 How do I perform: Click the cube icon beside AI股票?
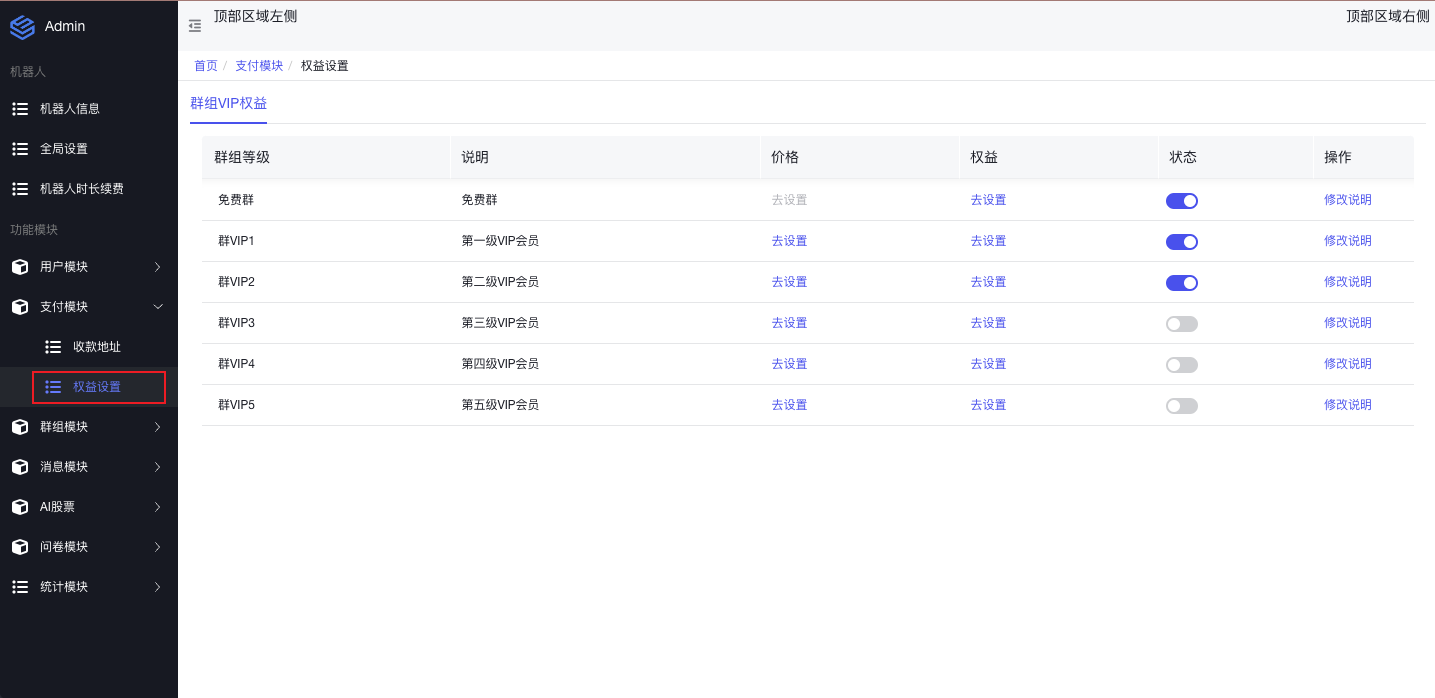point(20,507)
